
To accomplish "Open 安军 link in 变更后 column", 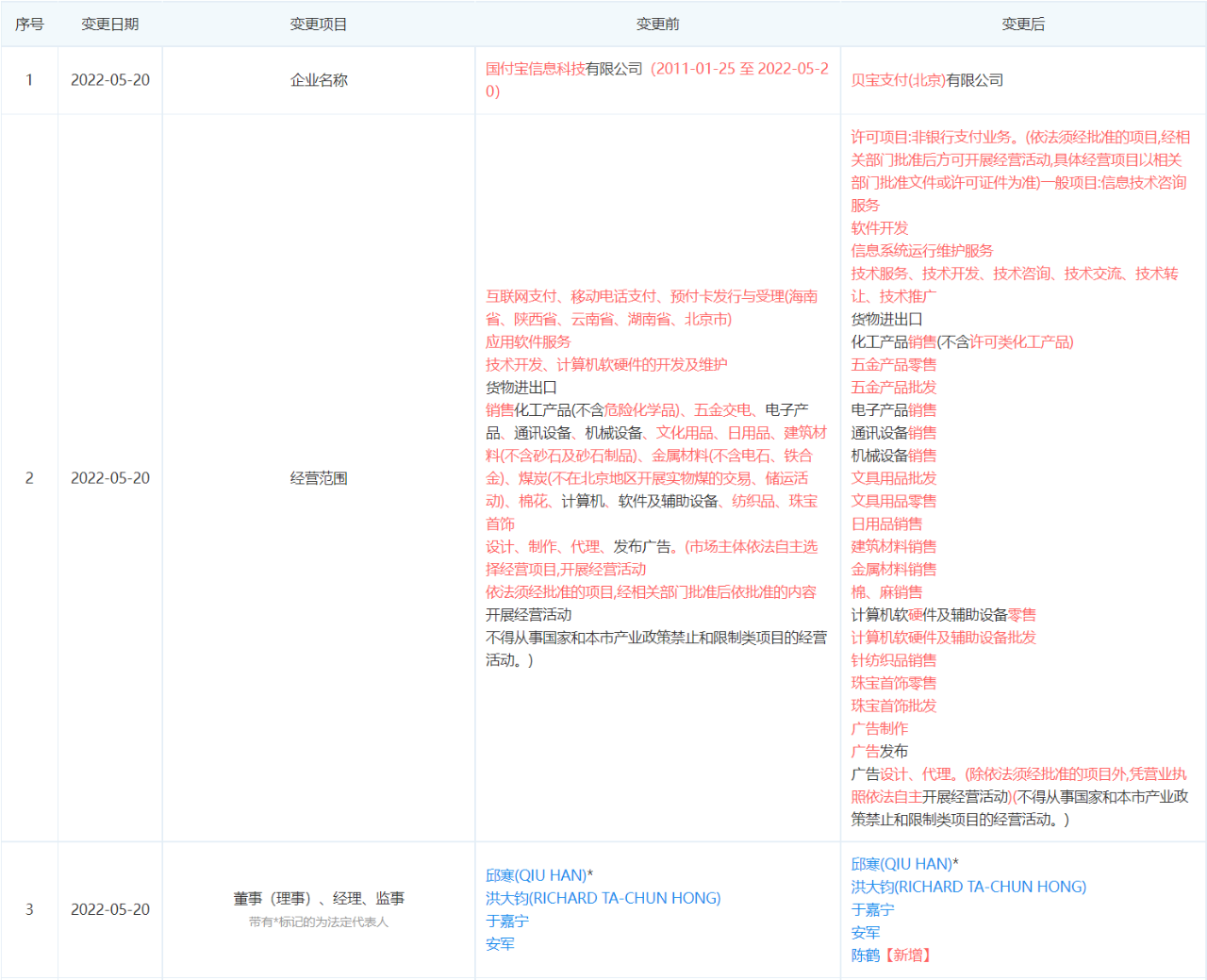I will pyautogui.click(x=865, y=932).
